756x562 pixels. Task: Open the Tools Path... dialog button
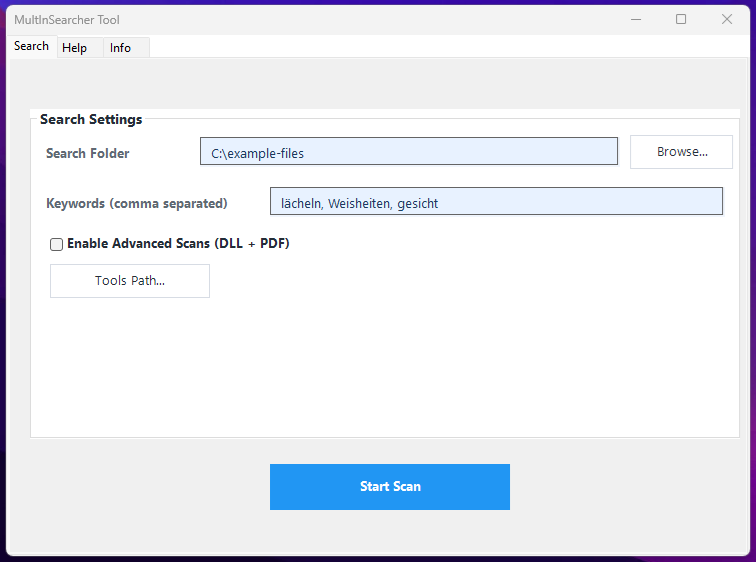click(130, 281)
